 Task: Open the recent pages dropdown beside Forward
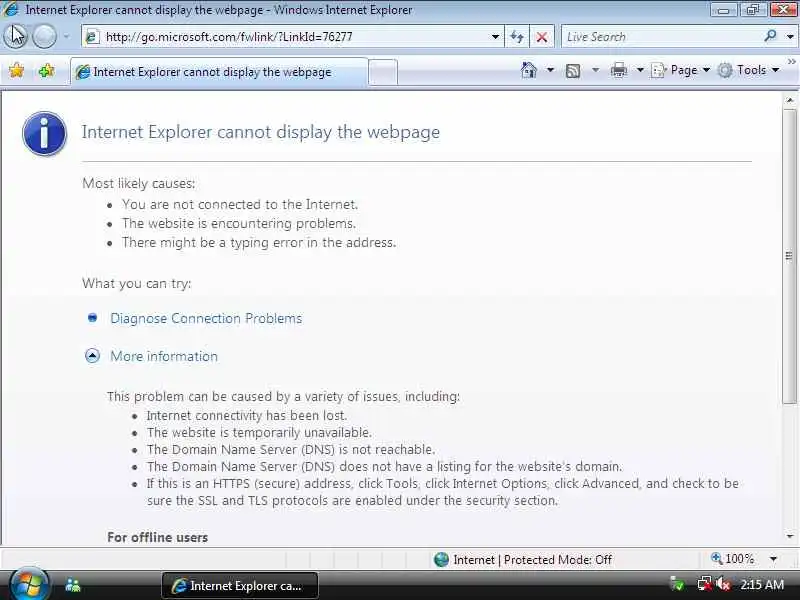pos(66,36)
